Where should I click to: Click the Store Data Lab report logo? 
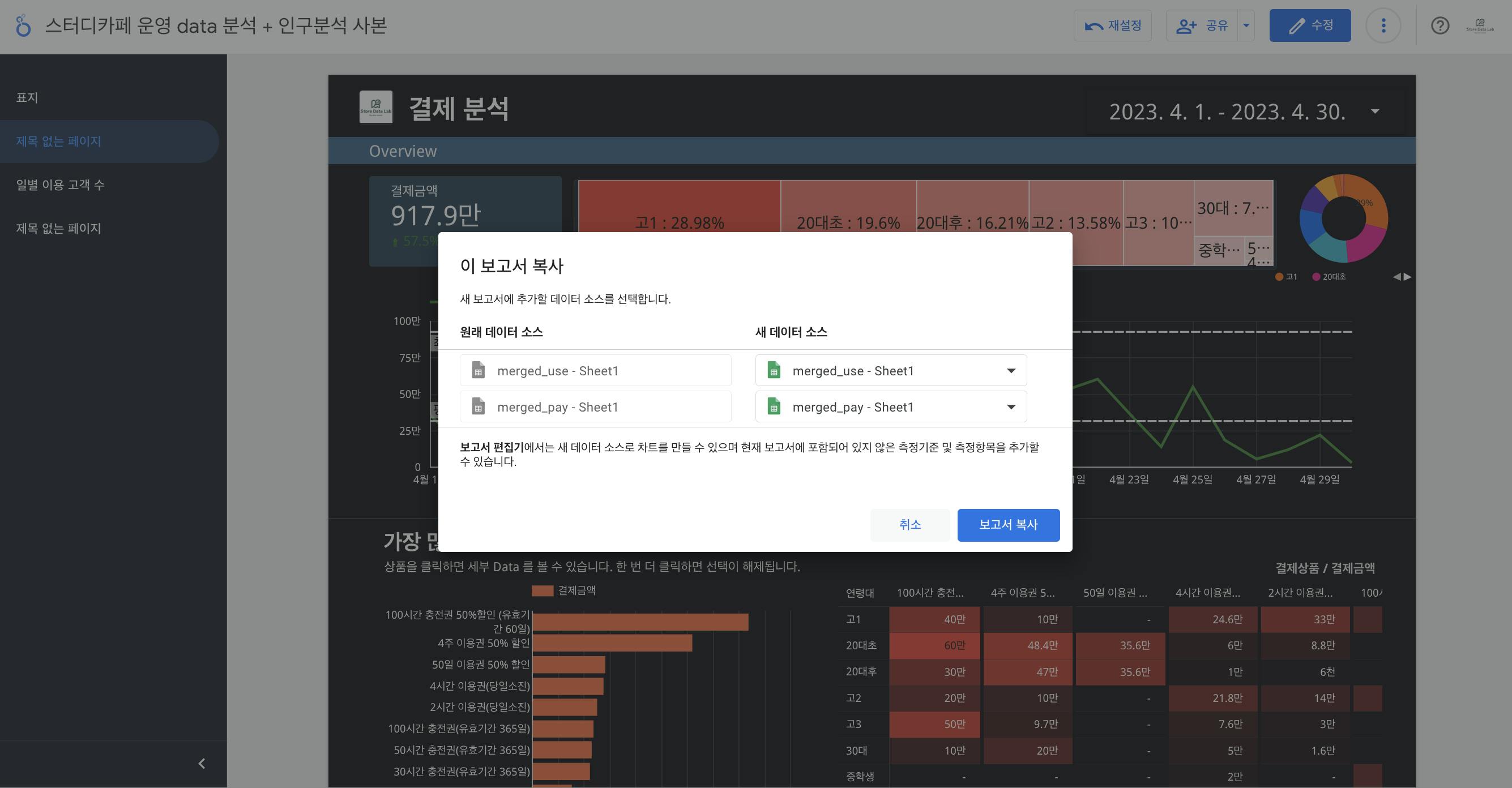[x=375, y=107]
